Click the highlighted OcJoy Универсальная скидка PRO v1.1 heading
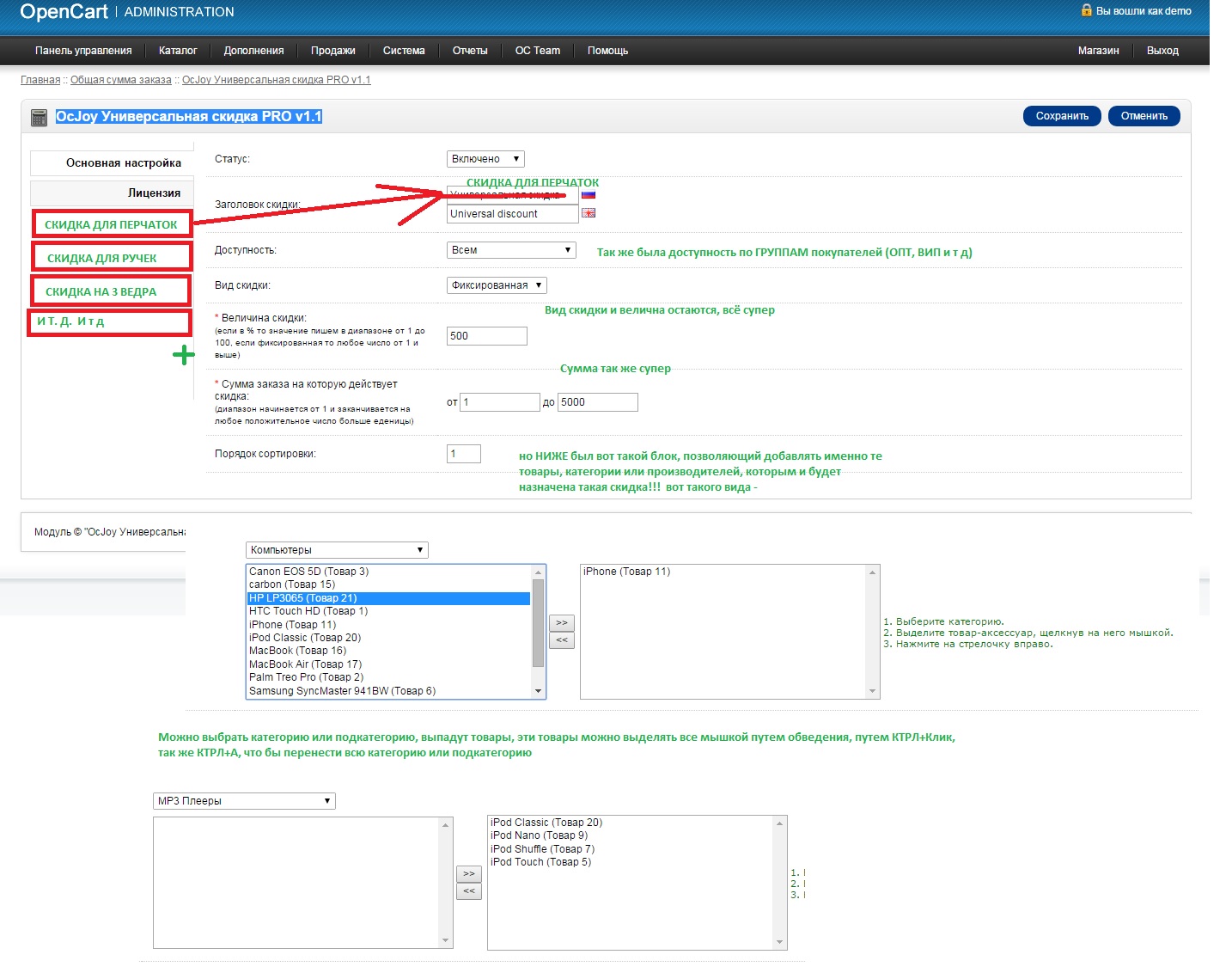This screenshot has width=1232, height=979. coord(189,117)
